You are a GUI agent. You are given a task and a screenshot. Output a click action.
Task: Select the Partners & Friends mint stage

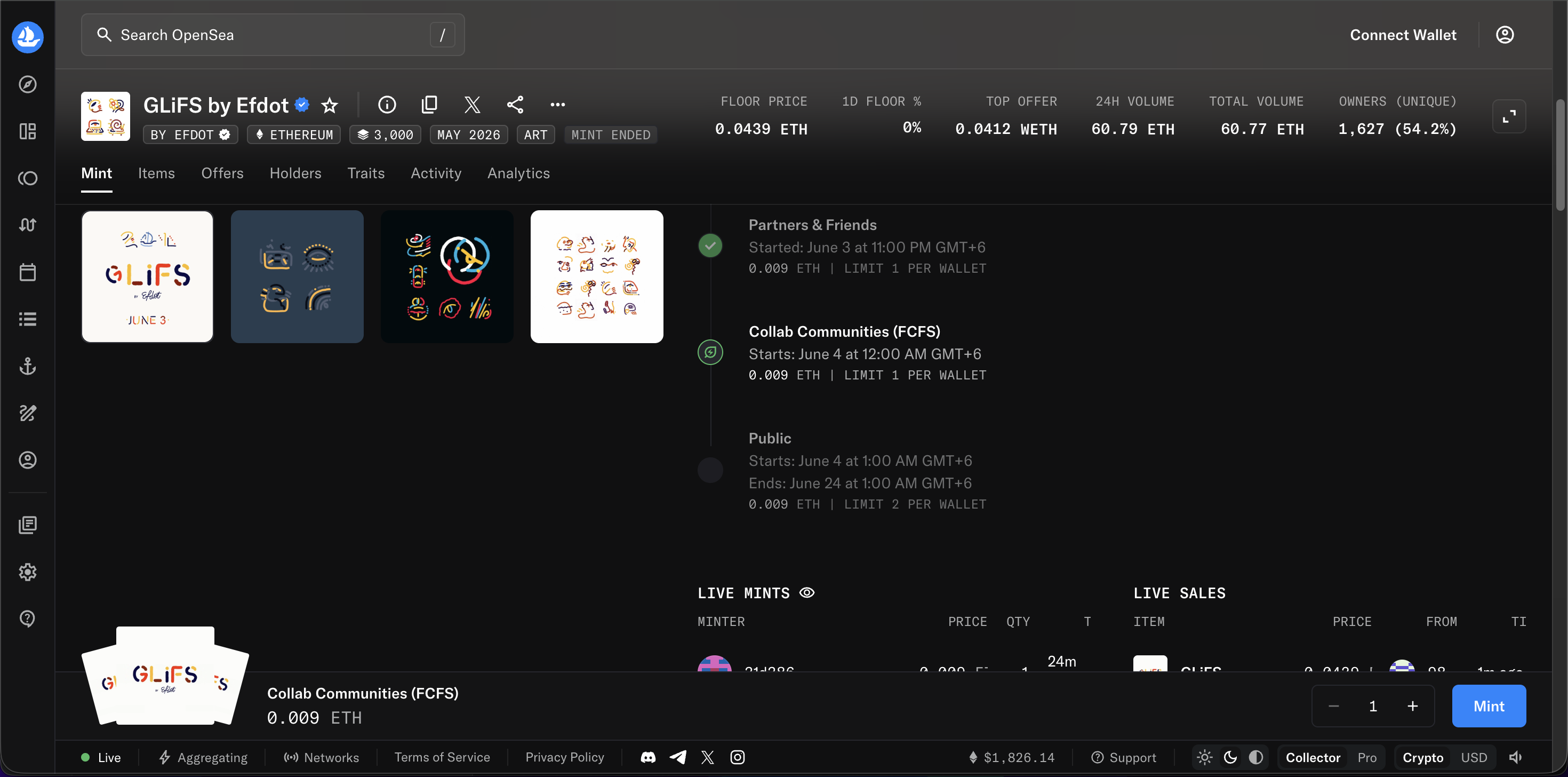(710, 245)
